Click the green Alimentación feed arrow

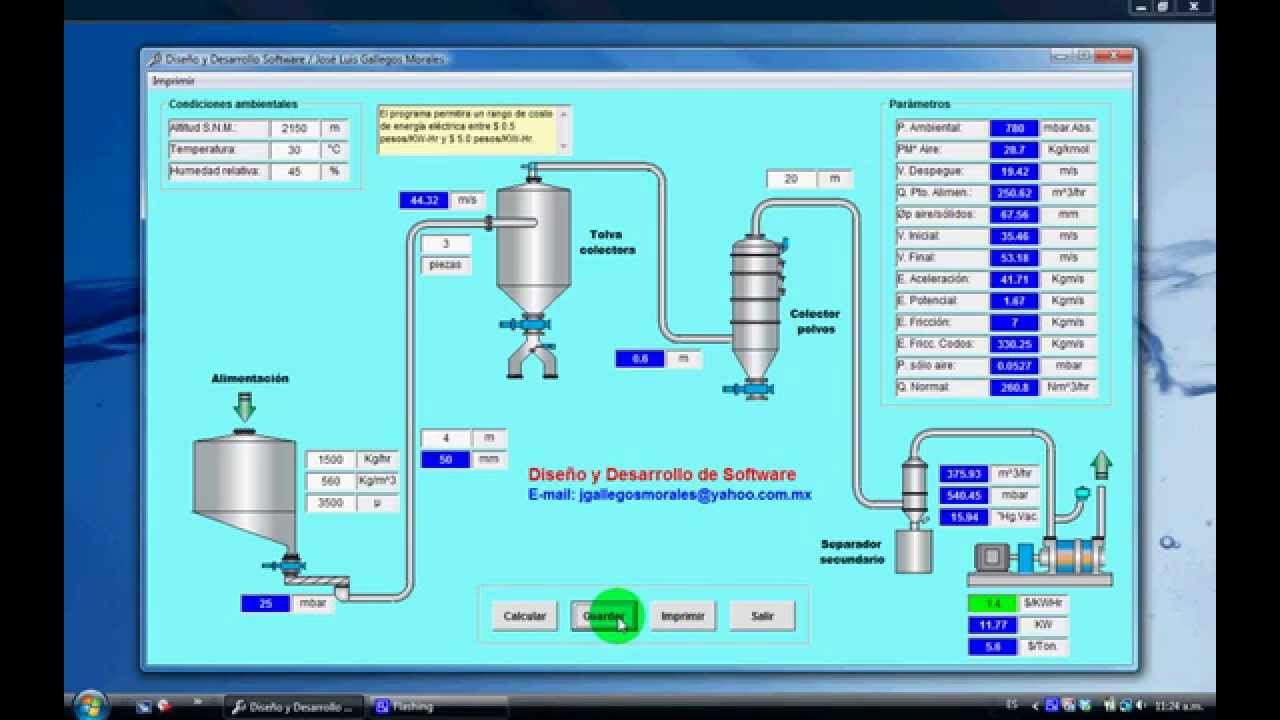click(x=245, y=407)
